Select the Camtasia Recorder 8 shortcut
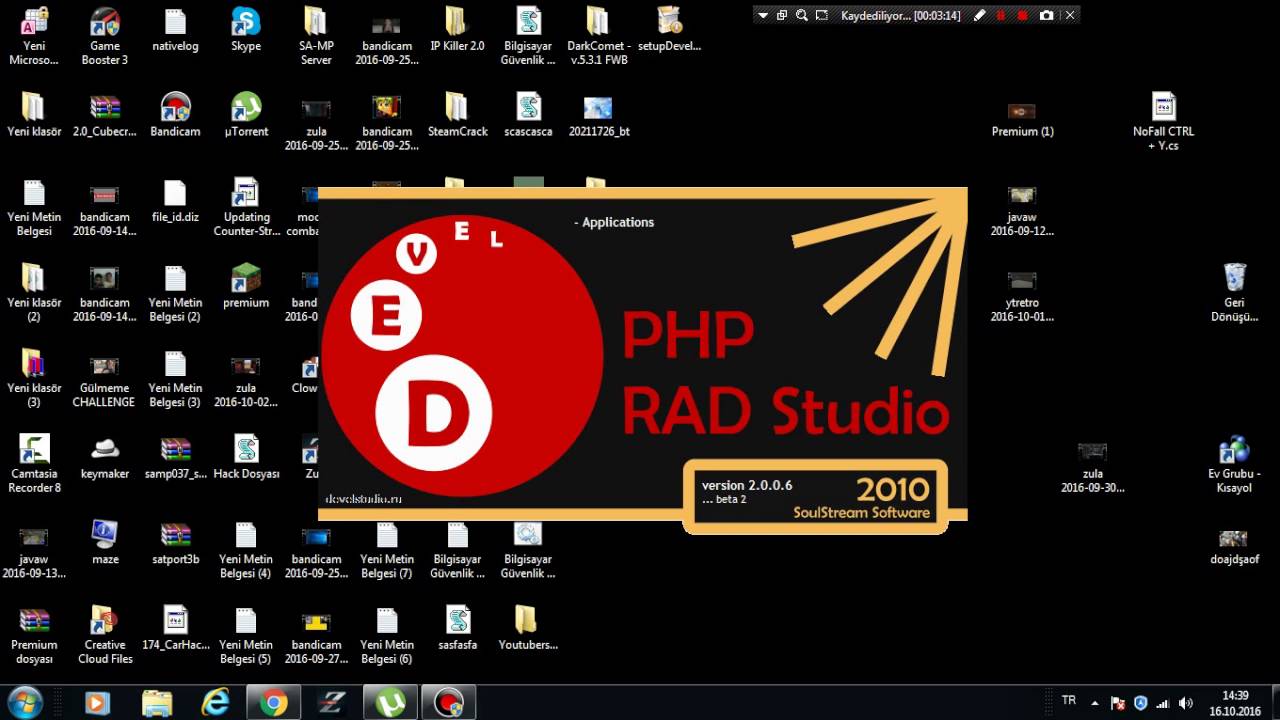The height and width of the screenshot is (720, 1280). (x=35, y=464)
